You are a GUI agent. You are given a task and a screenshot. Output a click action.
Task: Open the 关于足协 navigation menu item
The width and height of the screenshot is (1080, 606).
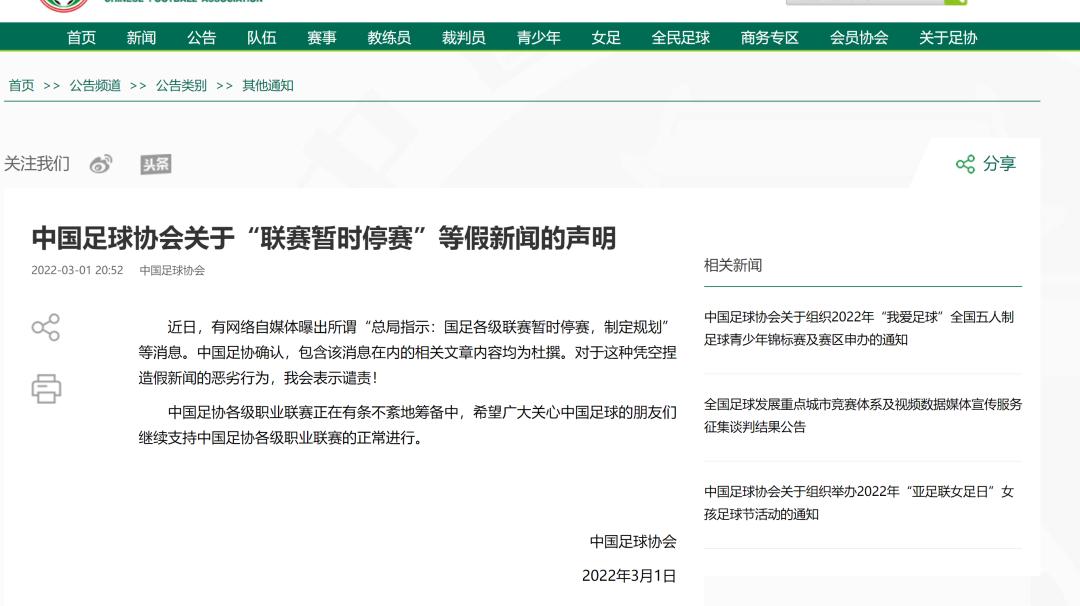pyautogui.click(x=948, y=38)
